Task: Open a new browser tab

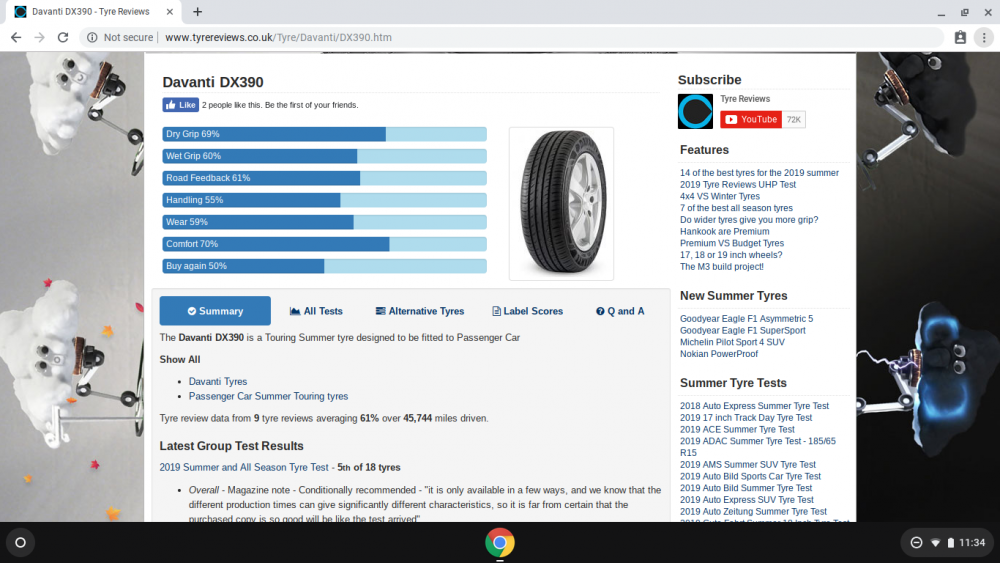Action: [x=198, y=11]
